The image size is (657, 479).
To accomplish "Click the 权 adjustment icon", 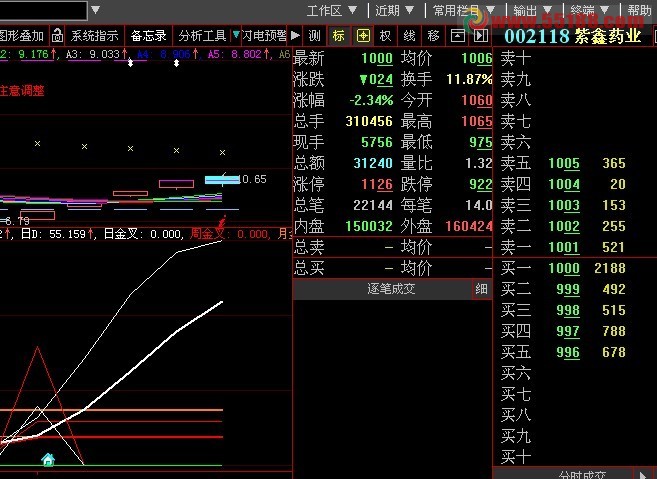I will 385,36.
